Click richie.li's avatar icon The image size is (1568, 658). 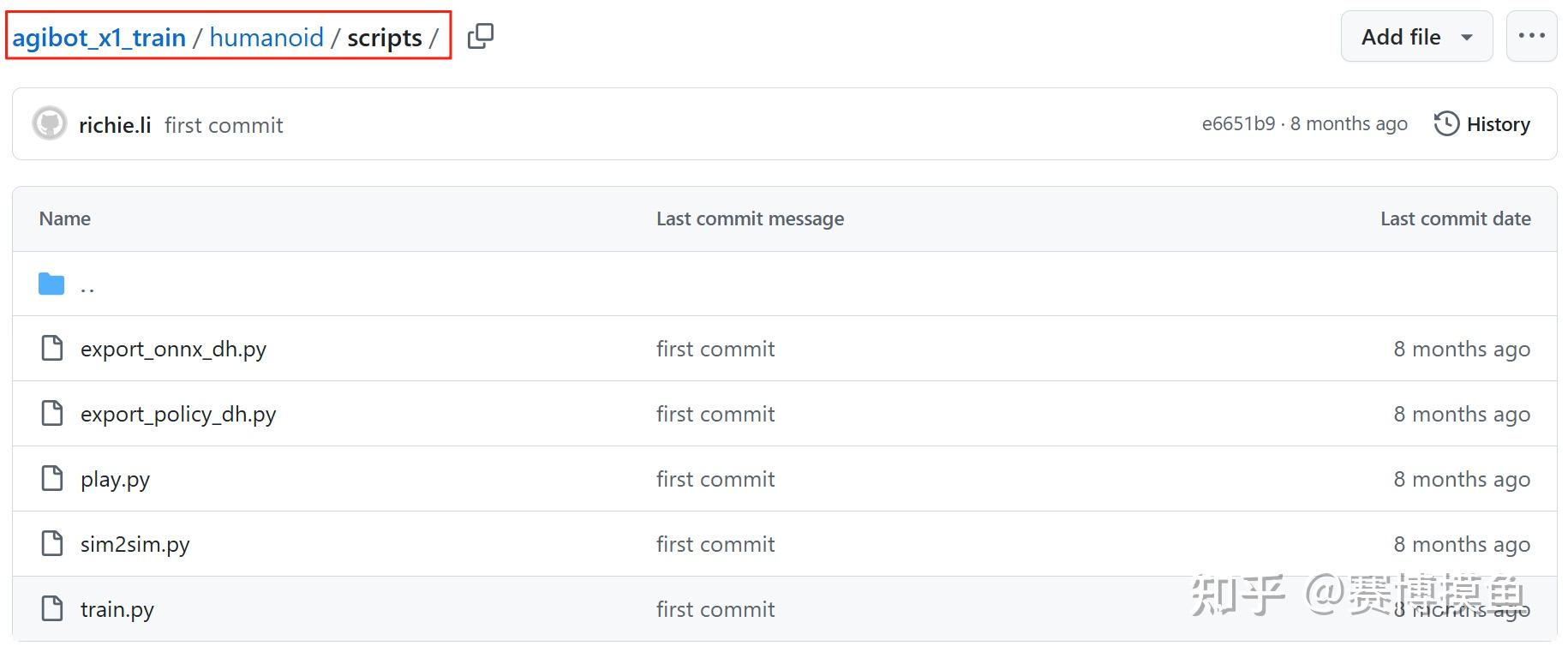pyautogui.click(x=50, y=124)
